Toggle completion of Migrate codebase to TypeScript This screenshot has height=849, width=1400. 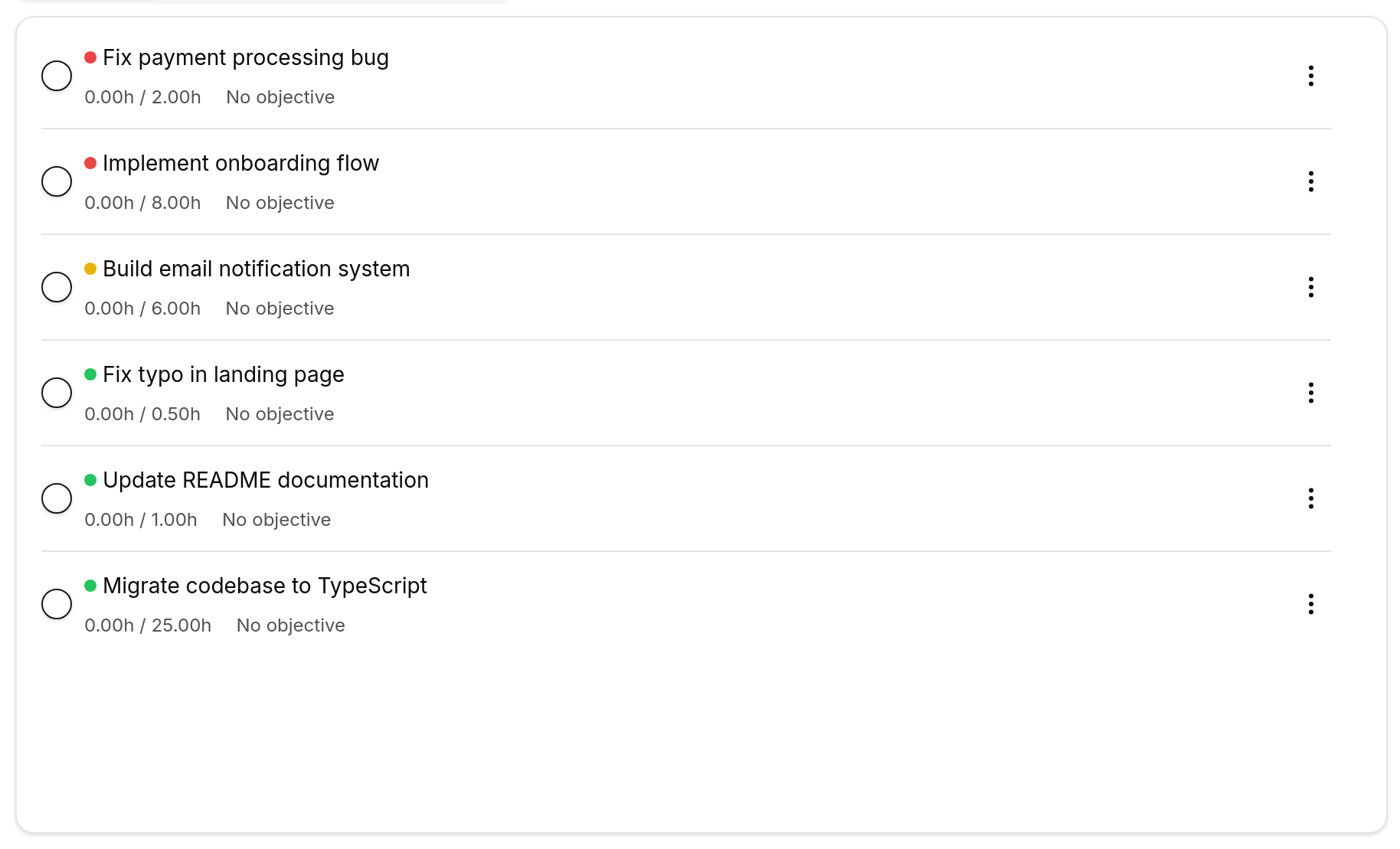[57, 604]
